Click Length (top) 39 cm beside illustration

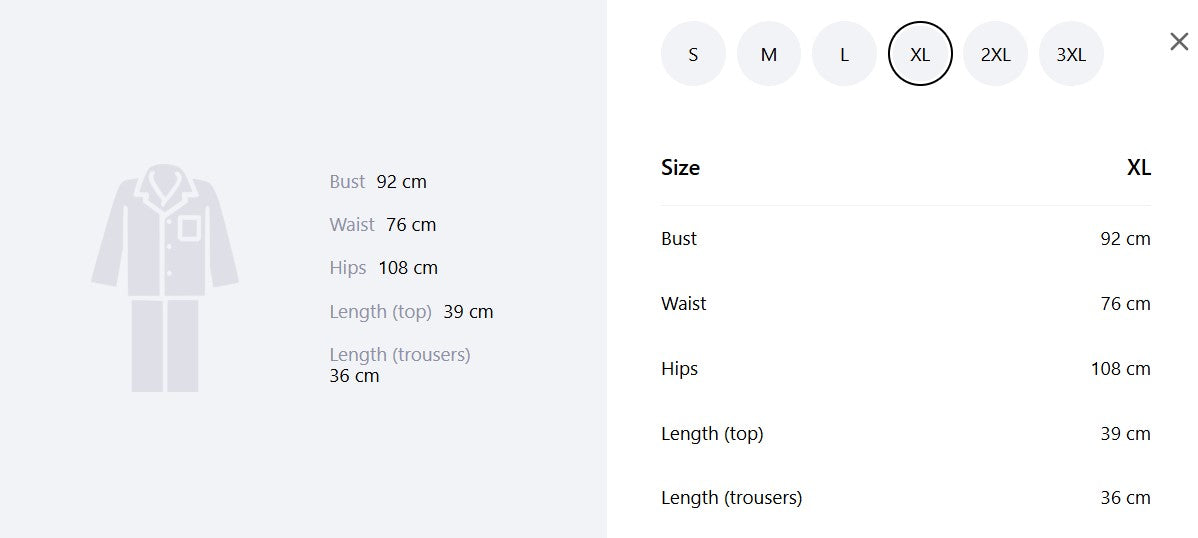pyautogui.click(x=411, y=312)
